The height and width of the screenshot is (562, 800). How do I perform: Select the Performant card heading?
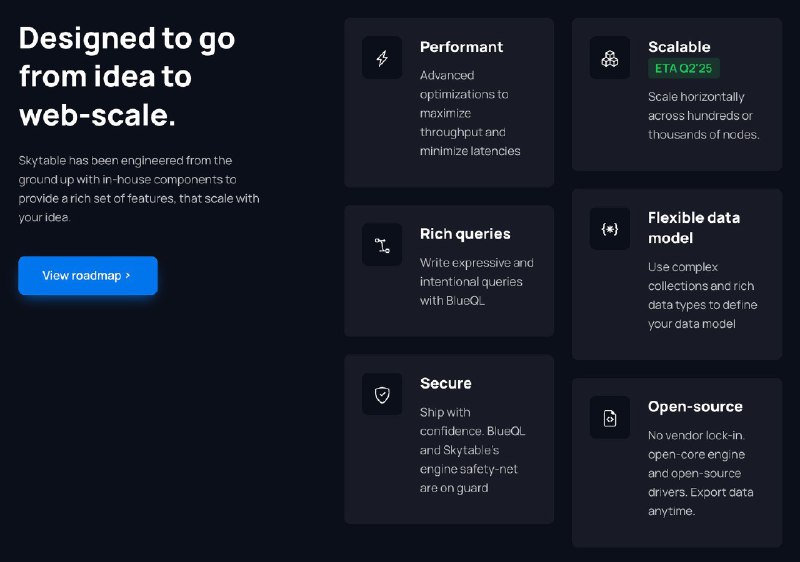461,47
